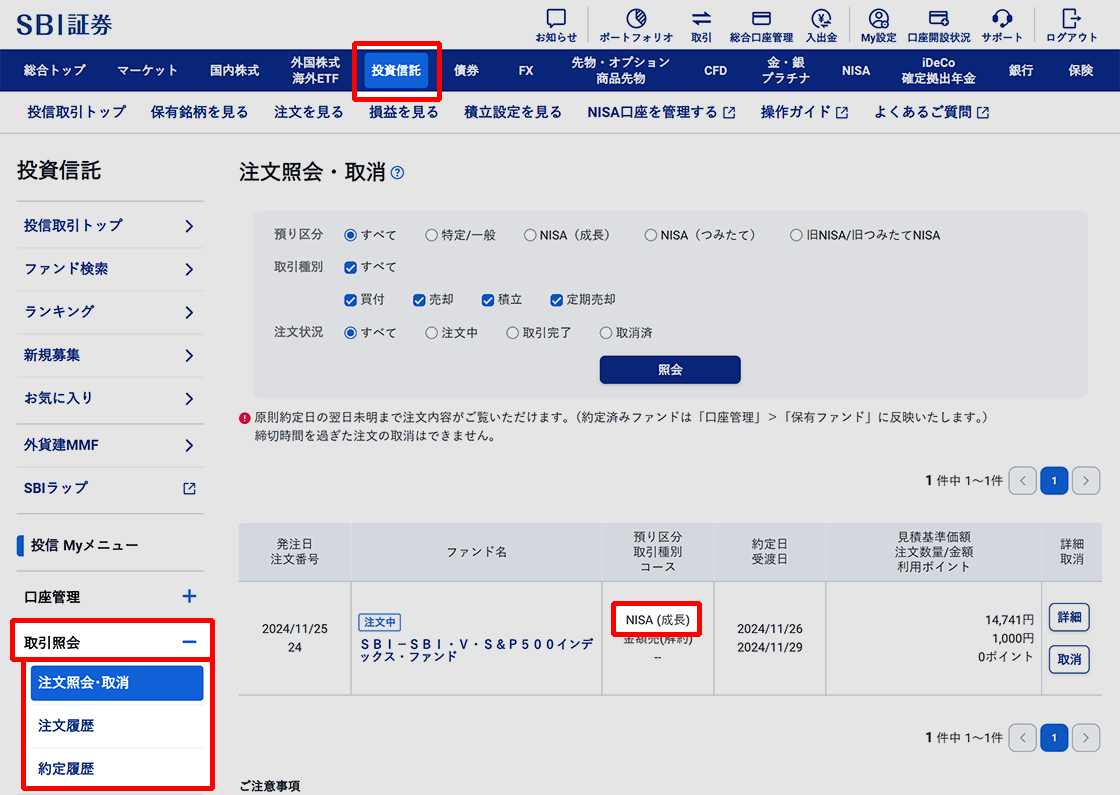Image resolution: width=1120 pixels, height=795 pixels.
Task: Uncheck the 定期売却 checkbox
Action: 556,300
